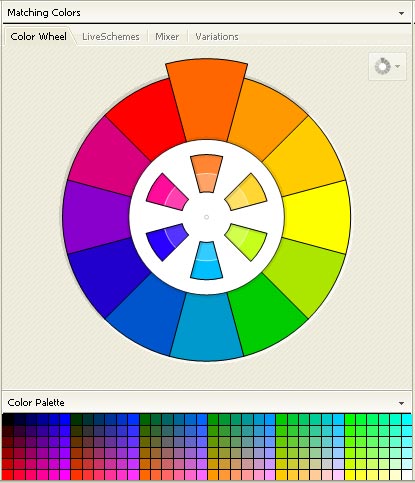This screenshot has height=483, width=415.
Task: Open the Color Palette panel menu arrow
Action: 402,403
